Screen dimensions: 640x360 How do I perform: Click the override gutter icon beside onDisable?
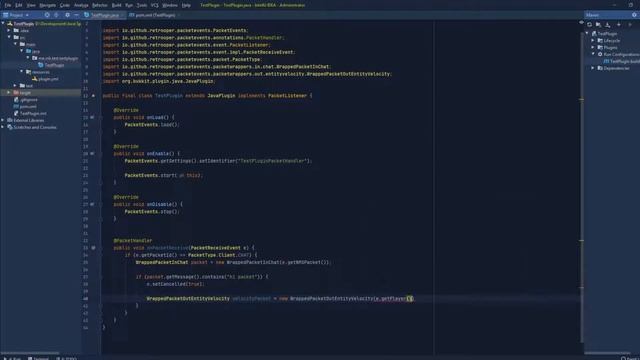click(92, 204)
